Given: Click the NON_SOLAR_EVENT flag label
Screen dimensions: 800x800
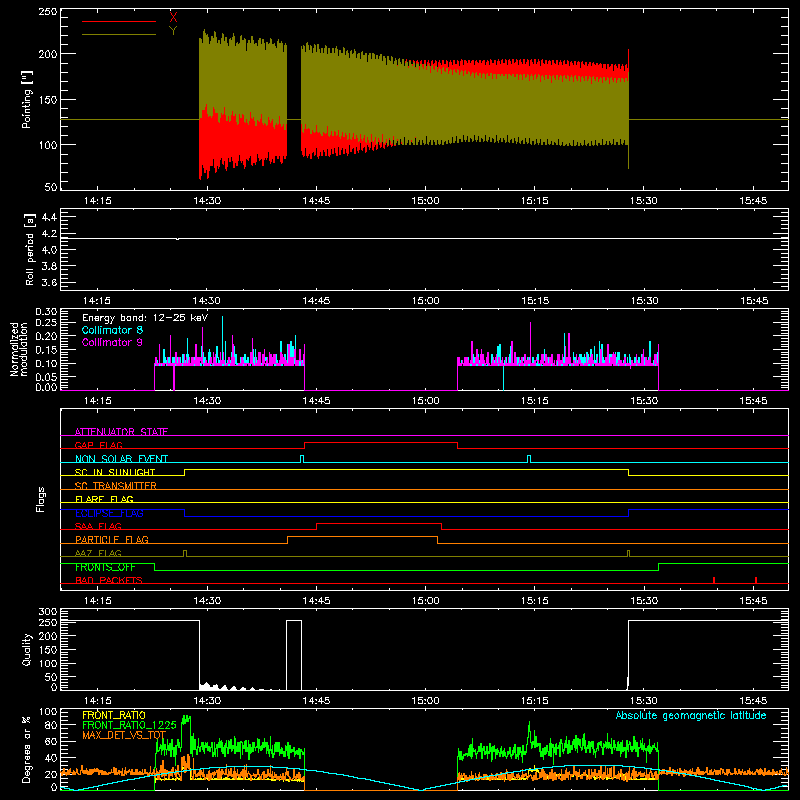Looking at the screenshot, I should click(121, 459).
